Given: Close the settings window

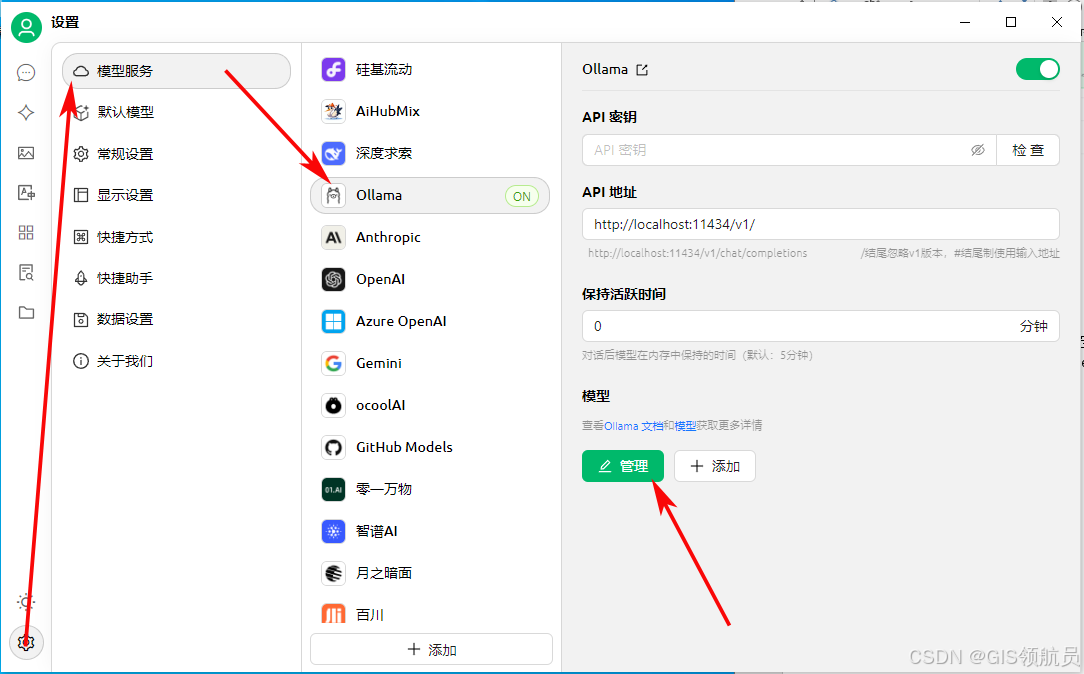Looking at the screenshot, I should click(x=1056, y=22).
